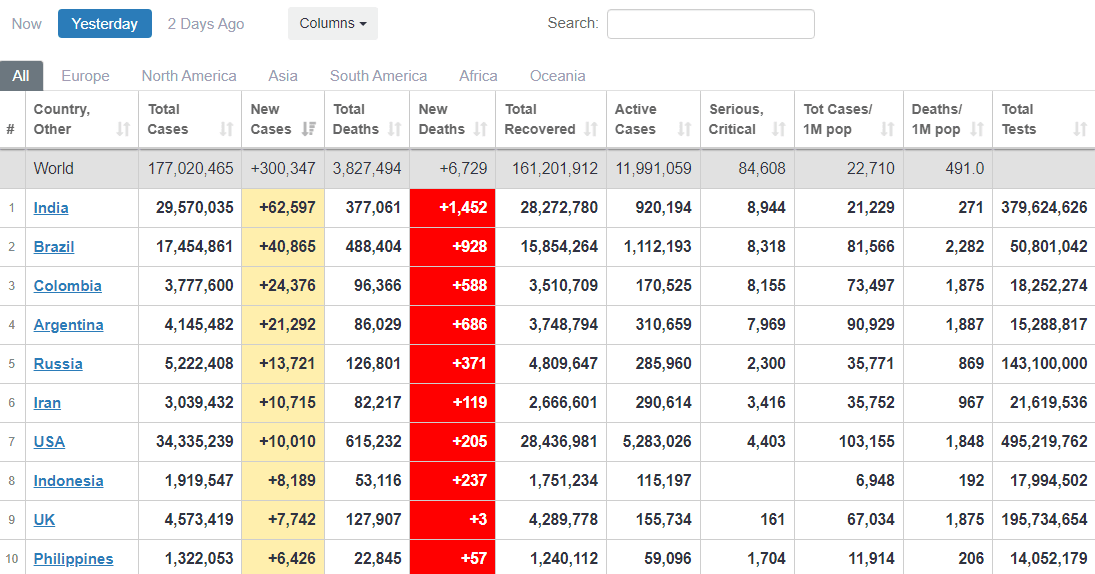Switch to the Europe tab
The image size is (1095, 574).
point(85,76)
